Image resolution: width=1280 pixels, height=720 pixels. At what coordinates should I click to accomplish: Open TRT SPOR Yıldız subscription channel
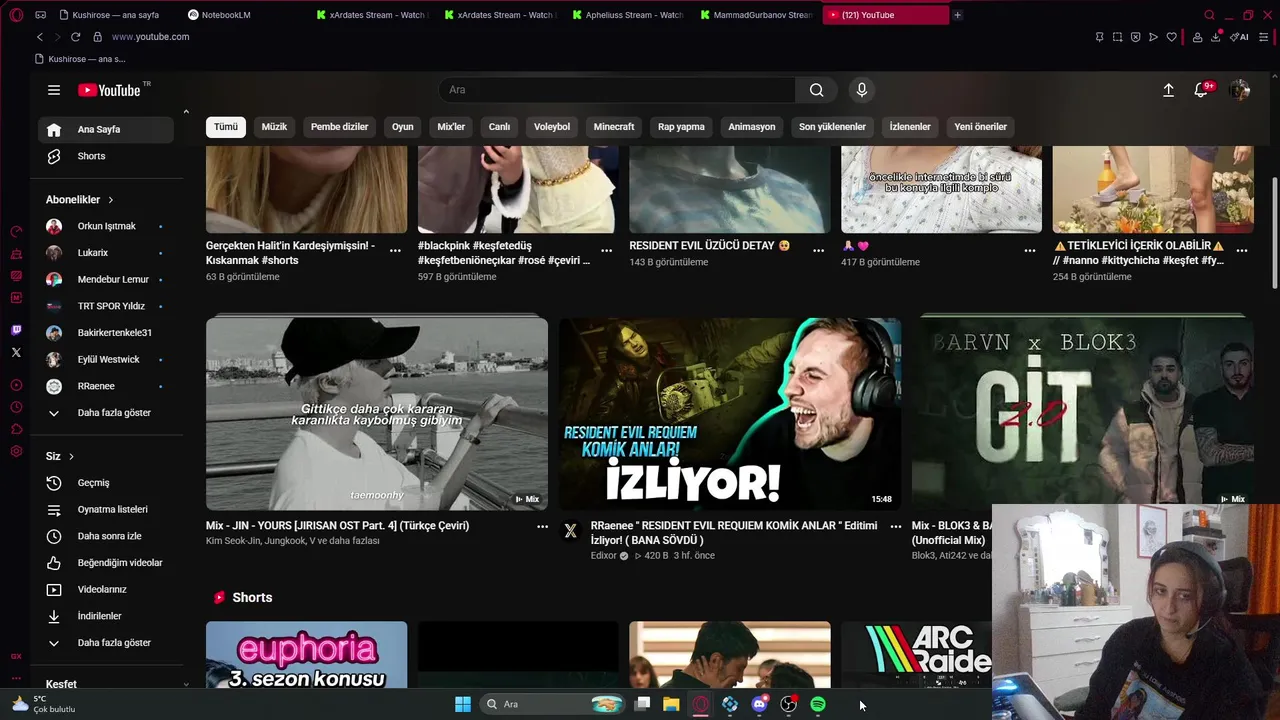tap(106, 306)
